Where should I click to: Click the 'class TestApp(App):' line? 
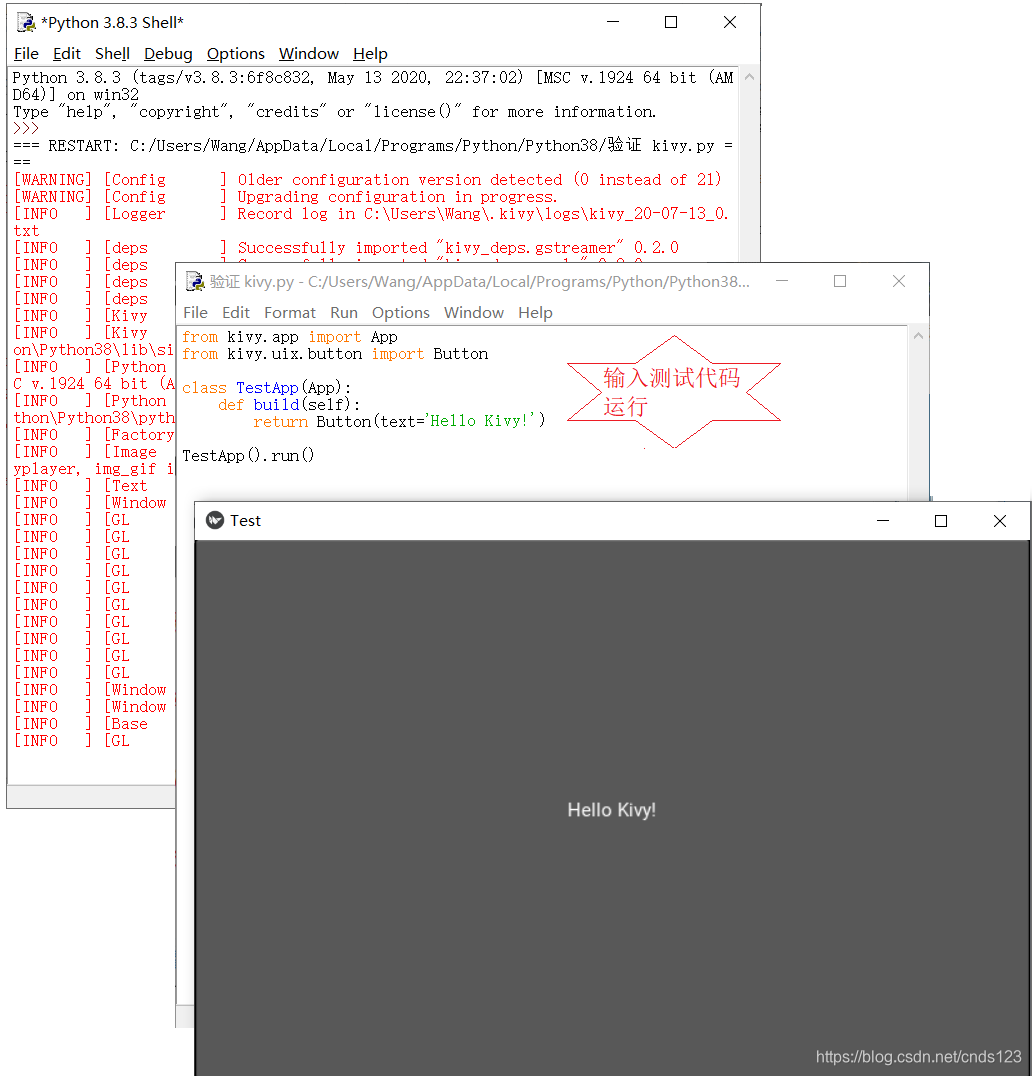click(x=266, y=388)
